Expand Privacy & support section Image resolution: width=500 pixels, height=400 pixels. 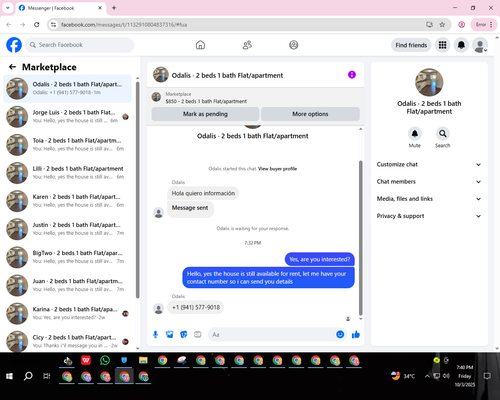click(429, 216)
